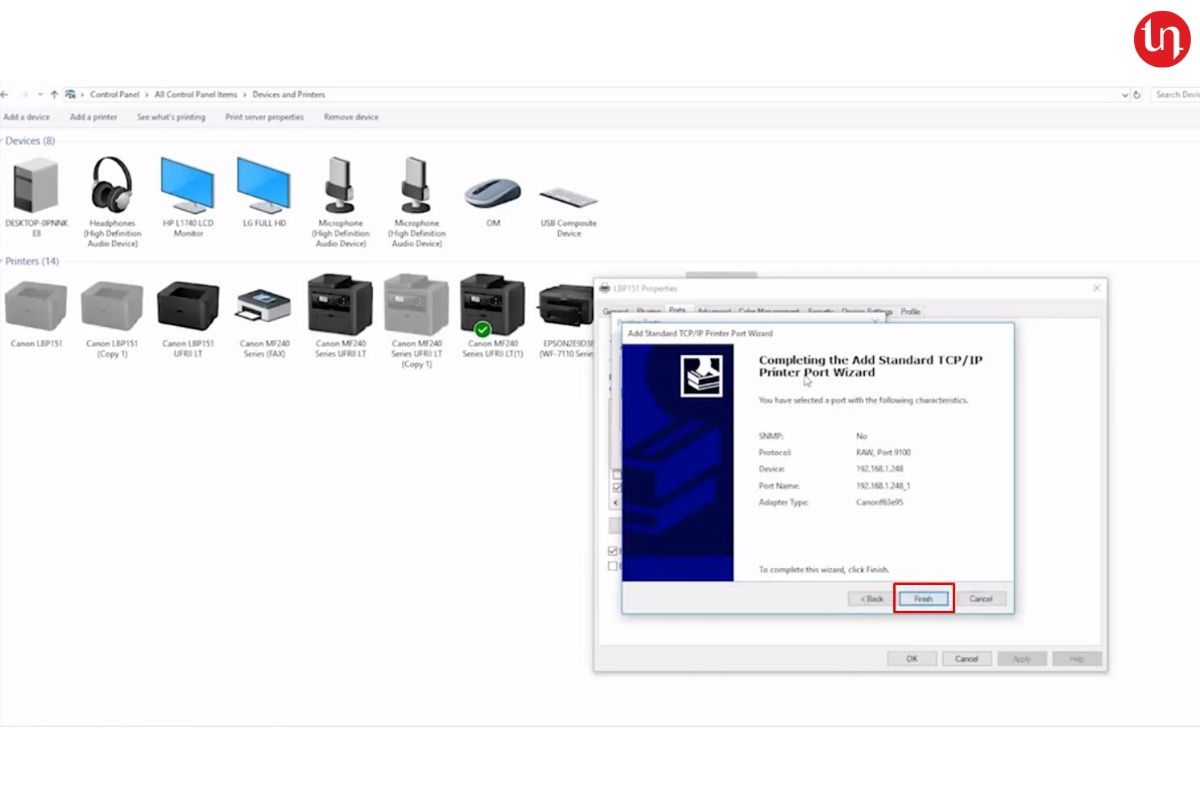Click Help in LBP151 Properties
The width and height of the screenshot is (1200, 800).
point(1077,659)
